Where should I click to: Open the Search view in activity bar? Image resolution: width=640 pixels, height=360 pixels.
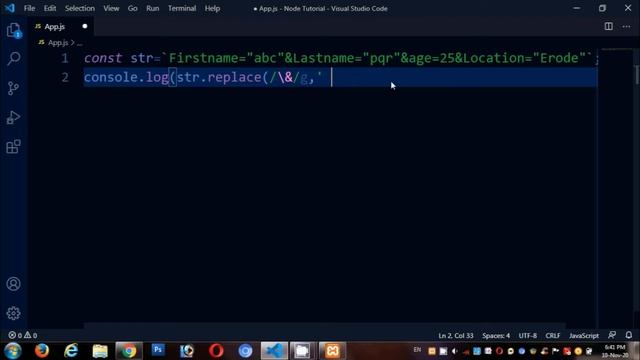click(x=13, y=58)
